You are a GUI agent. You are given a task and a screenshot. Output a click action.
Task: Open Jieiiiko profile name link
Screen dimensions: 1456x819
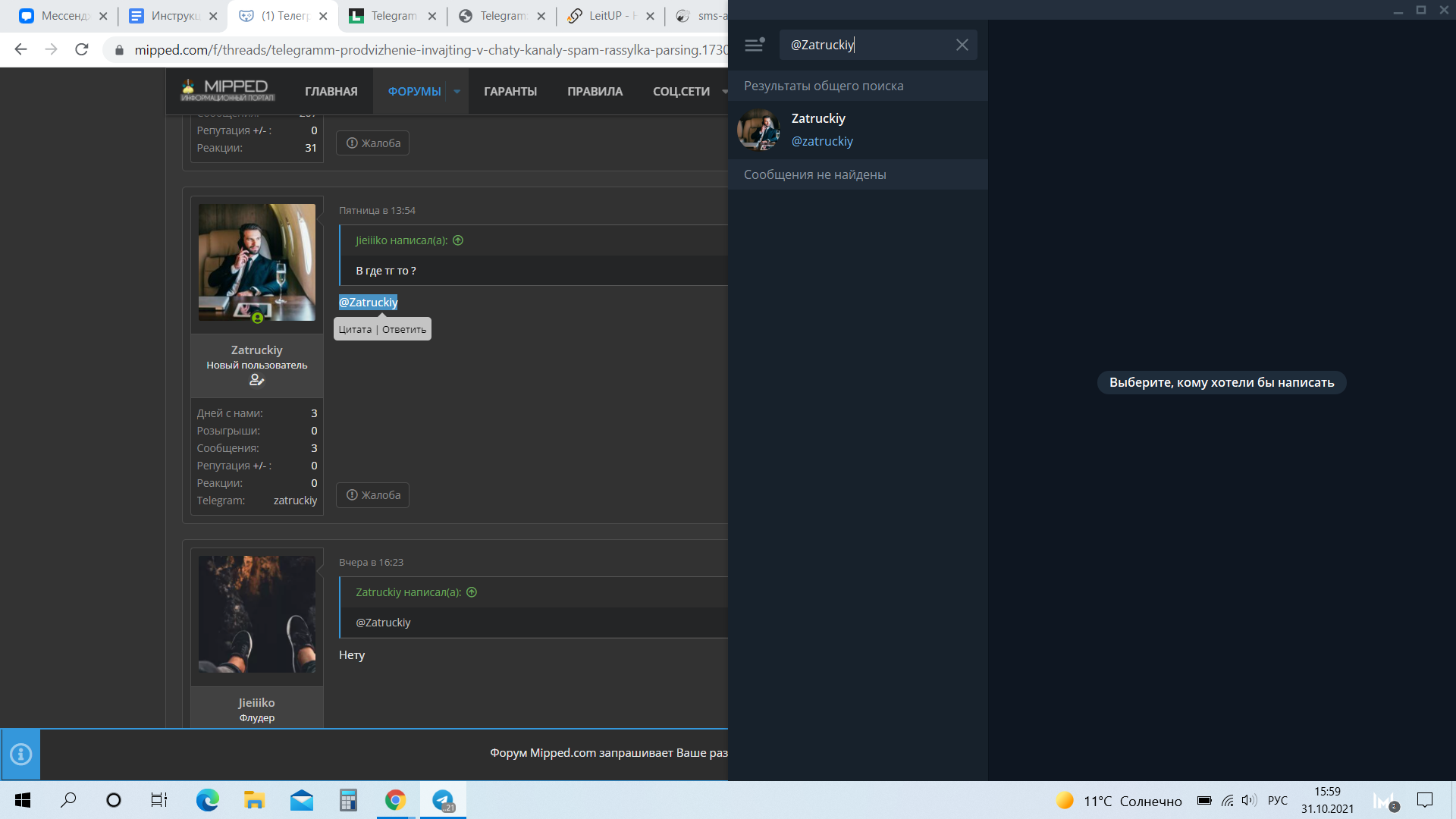[257, 703]
